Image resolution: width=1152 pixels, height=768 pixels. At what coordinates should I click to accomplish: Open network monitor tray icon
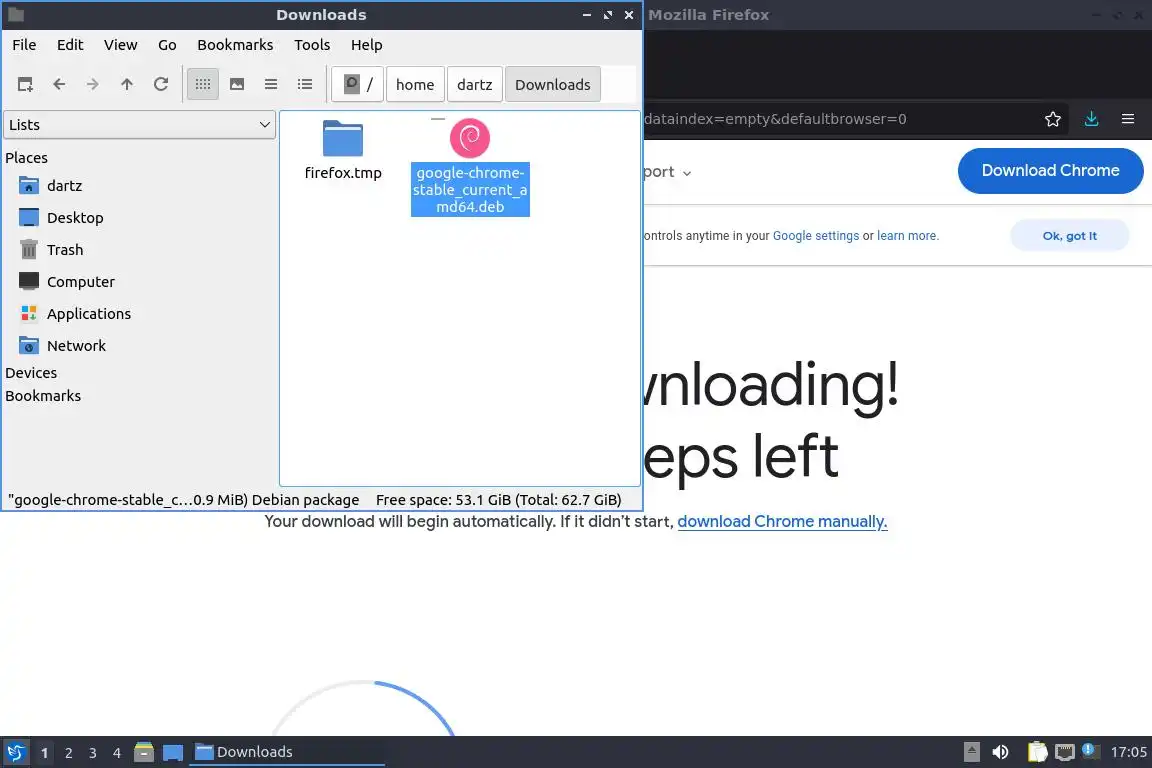(x=1065, y=752)
